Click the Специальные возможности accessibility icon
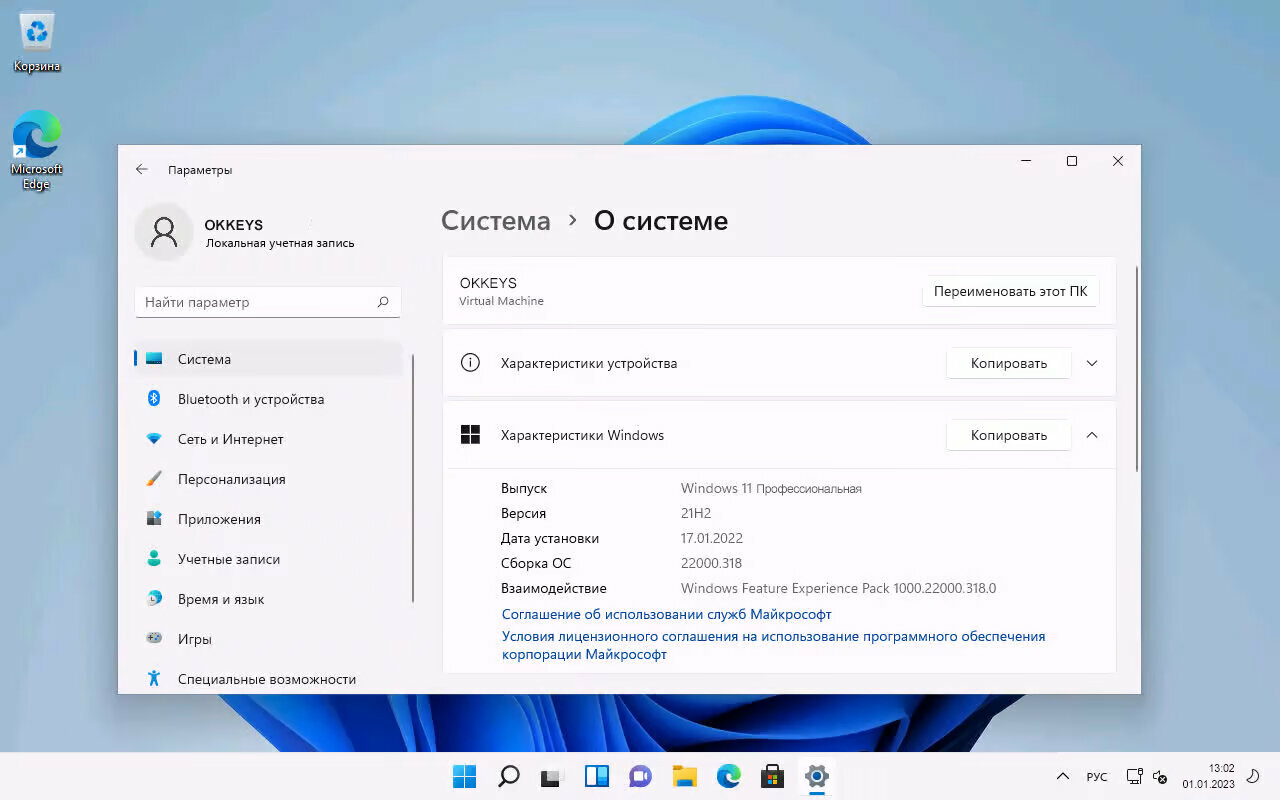This screenshot has height=800, width=1280. tap(154, 679)
